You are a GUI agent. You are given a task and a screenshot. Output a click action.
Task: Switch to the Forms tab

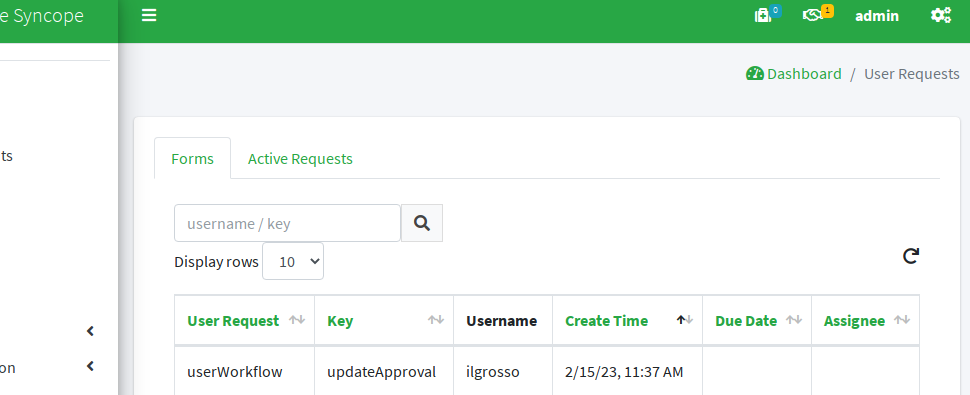tap(192, 158)
